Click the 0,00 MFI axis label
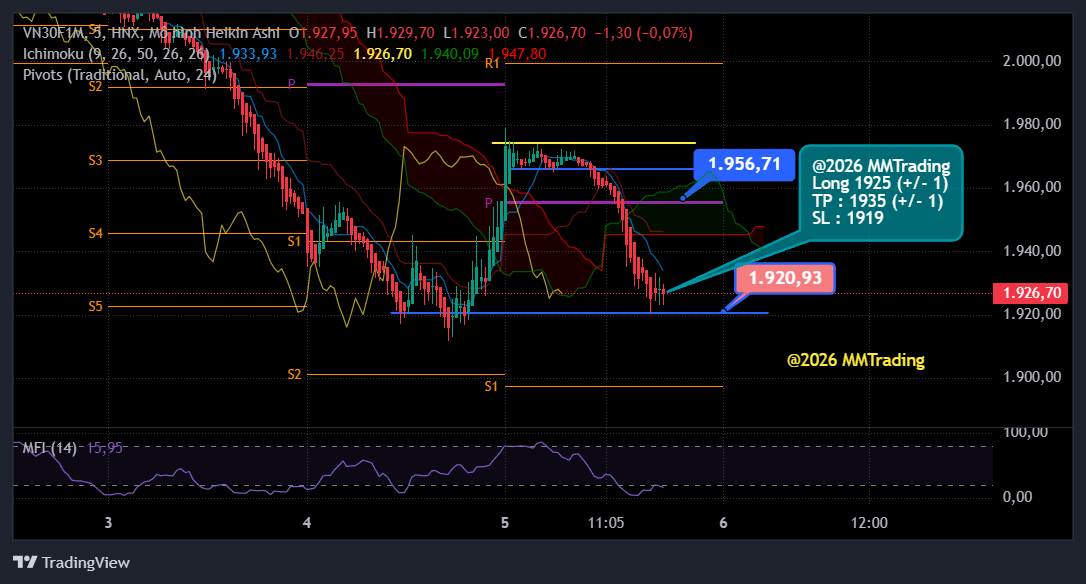Image resolution: width=1086 pixels, height=584 pixels. 1017,497
